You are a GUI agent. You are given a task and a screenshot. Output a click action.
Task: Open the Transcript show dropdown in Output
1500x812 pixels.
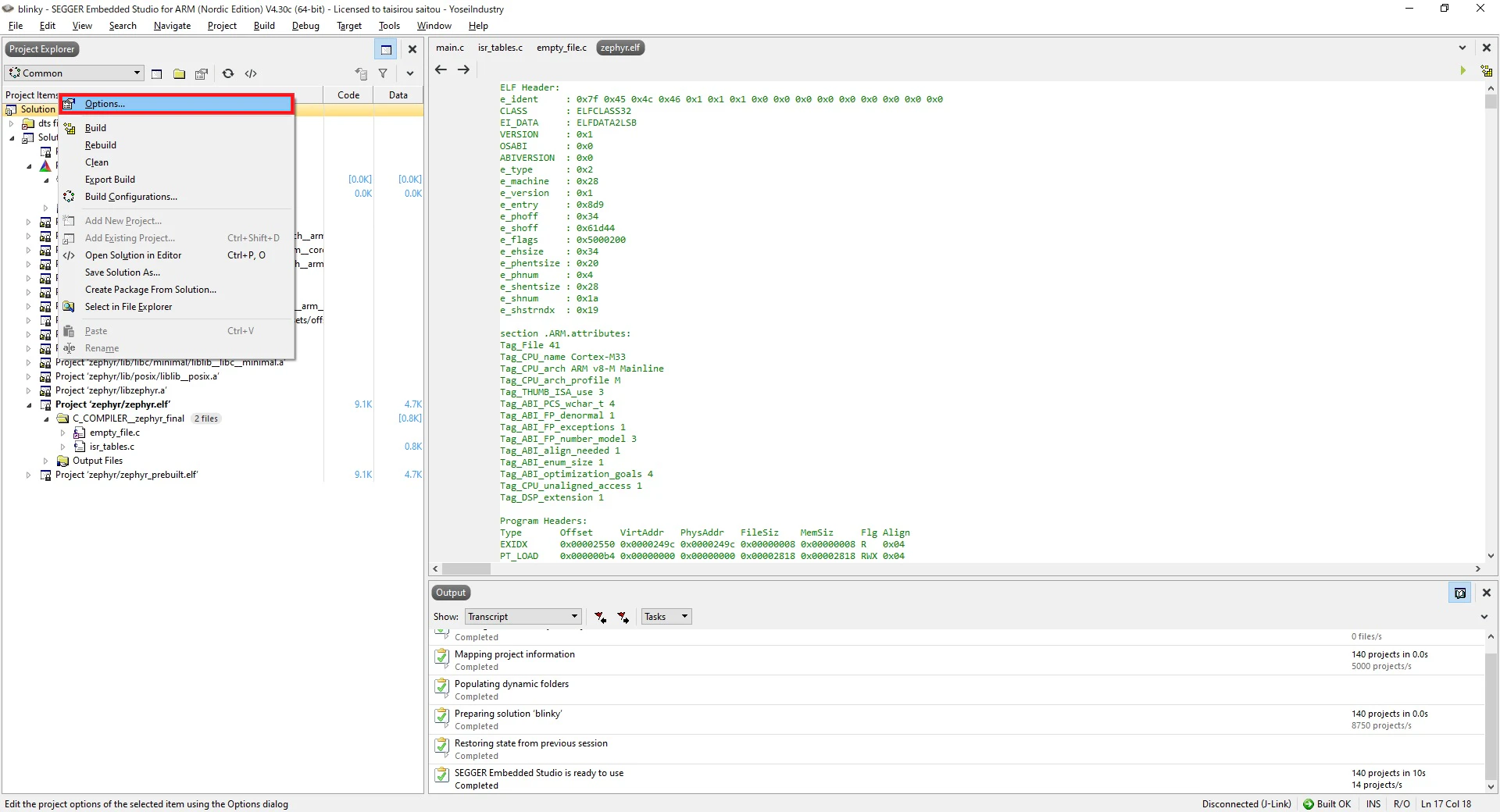[x=523, y=617]
